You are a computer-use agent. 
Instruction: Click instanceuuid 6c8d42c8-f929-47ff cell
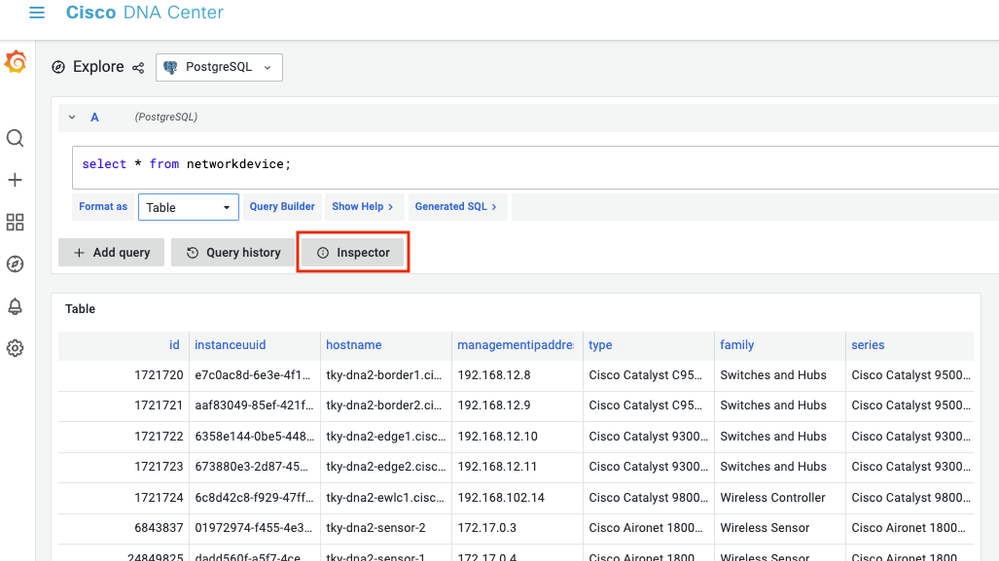click(255, 498)
